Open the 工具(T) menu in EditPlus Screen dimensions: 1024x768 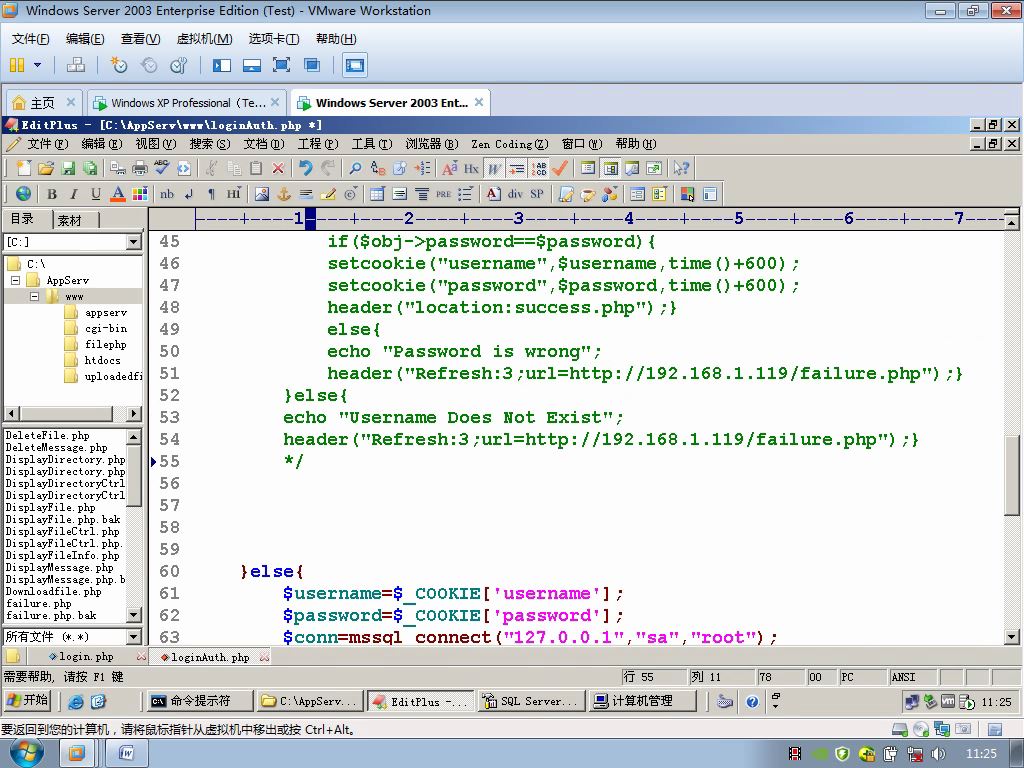[372, 144]
